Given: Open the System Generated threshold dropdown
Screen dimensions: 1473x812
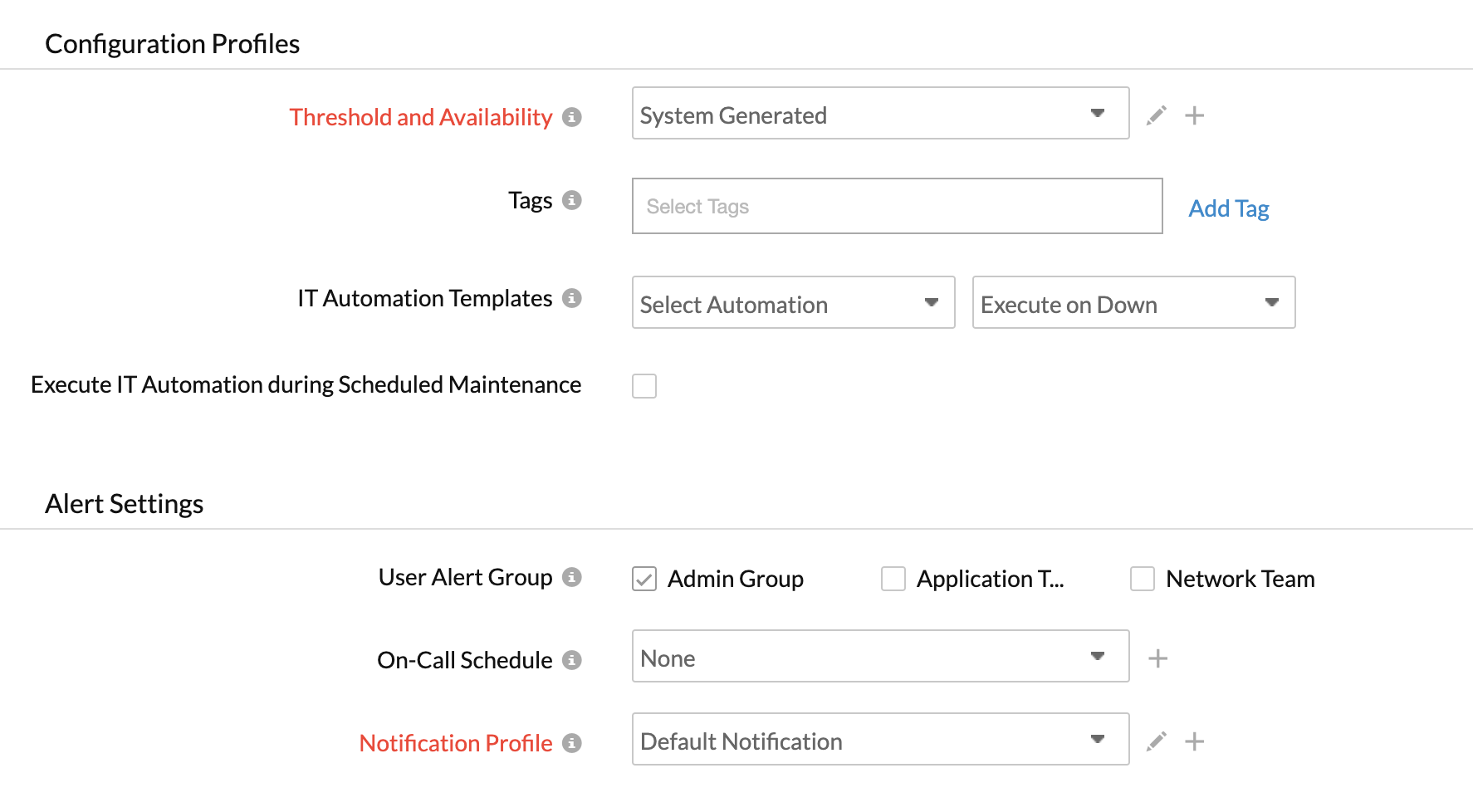Looking at the screenshot, I should (x=880, y=114).
